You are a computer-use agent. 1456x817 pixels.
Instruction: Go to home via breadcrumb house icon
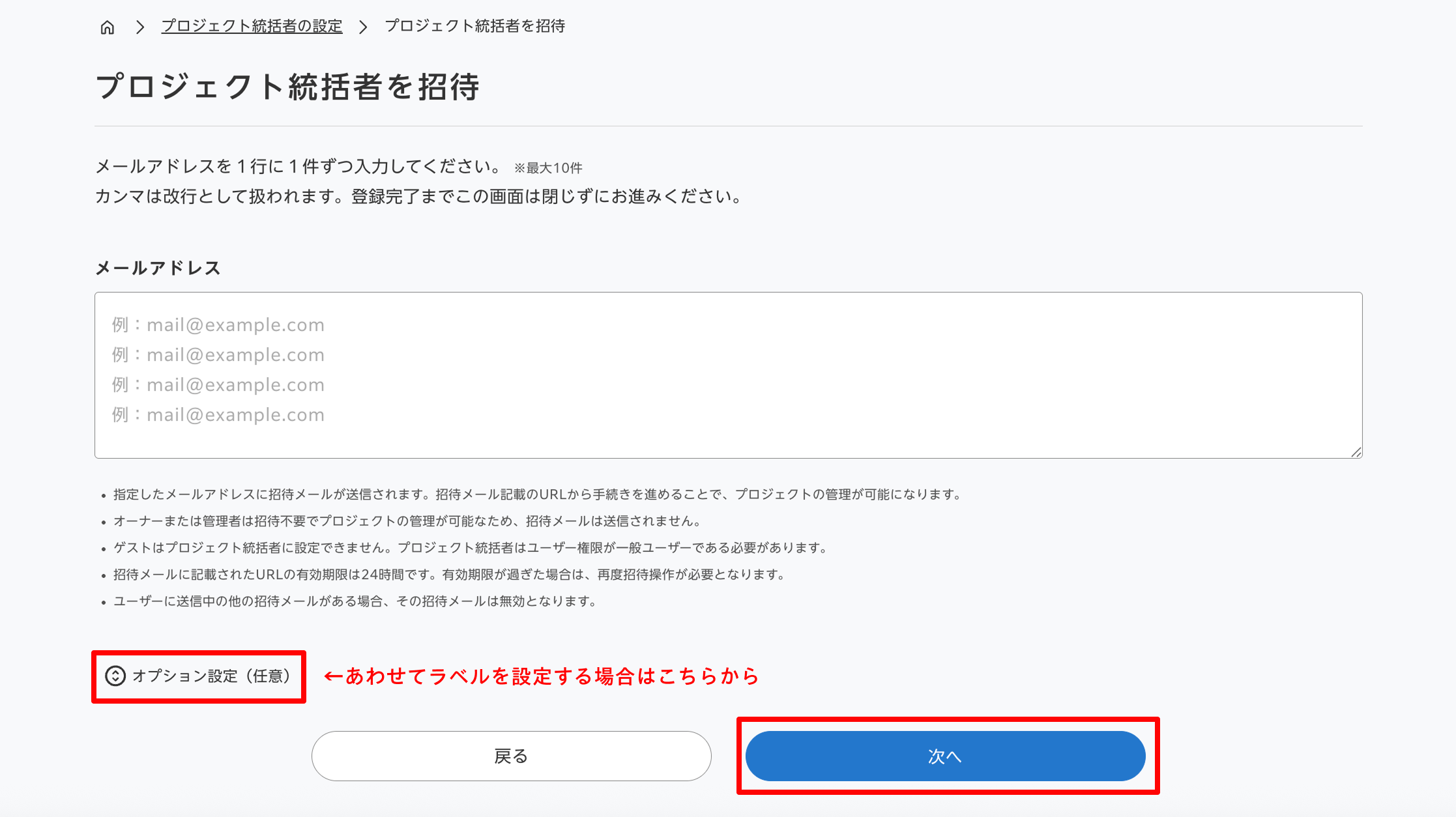tap(108, 27)
